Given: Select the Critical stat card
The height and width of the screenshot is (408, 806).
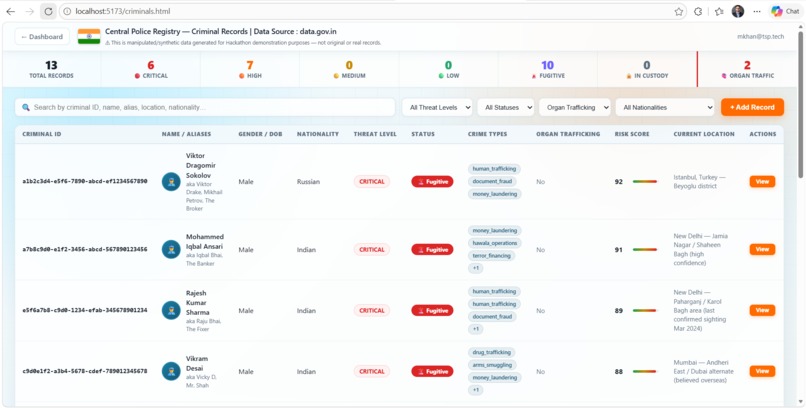Looking at the screenshot, I should point(151,69).
